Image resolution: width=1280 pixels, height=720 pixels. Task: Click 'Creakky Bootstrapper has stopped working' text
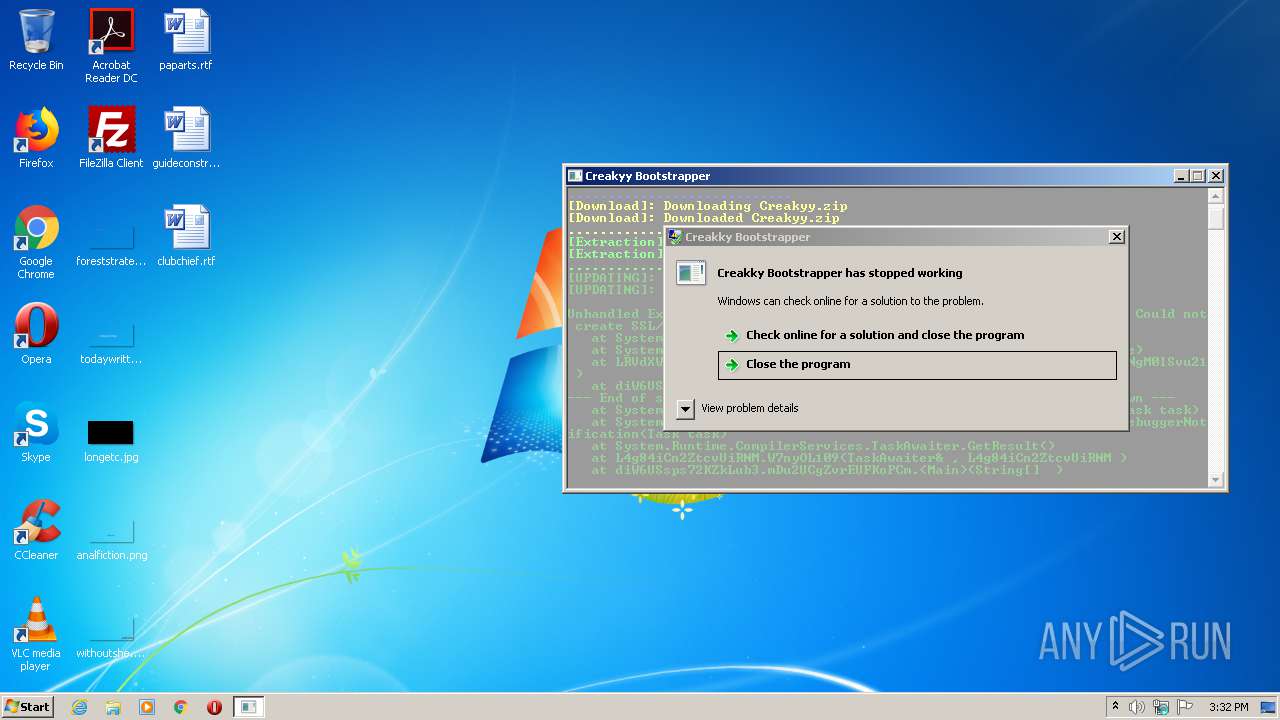tap(840, 273)
